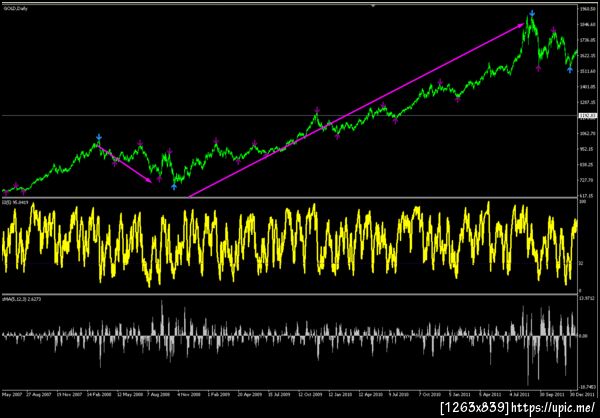The height and width of the screenshot is (418, 600).
Task: Select the short falling magenta trendline
Action: coord(125,163)
